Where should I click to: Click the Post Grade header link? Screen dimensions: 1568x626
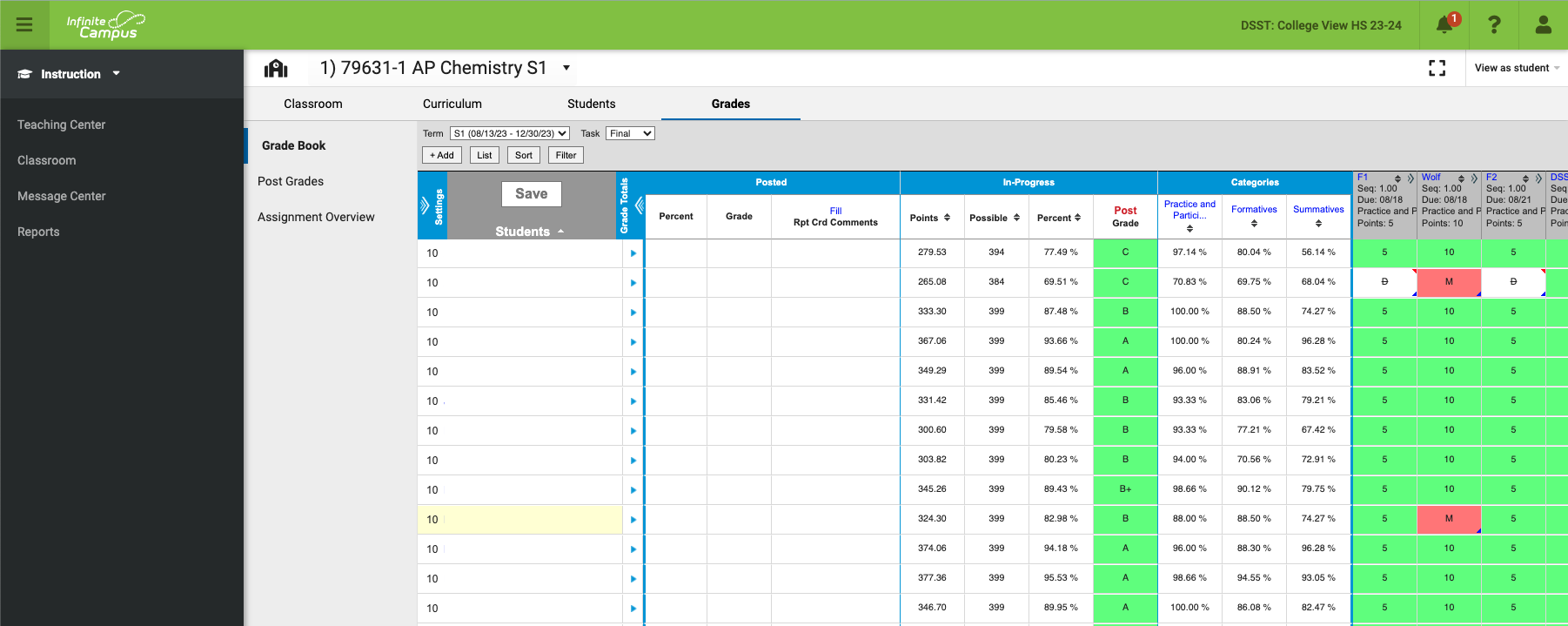(1125, 217)
